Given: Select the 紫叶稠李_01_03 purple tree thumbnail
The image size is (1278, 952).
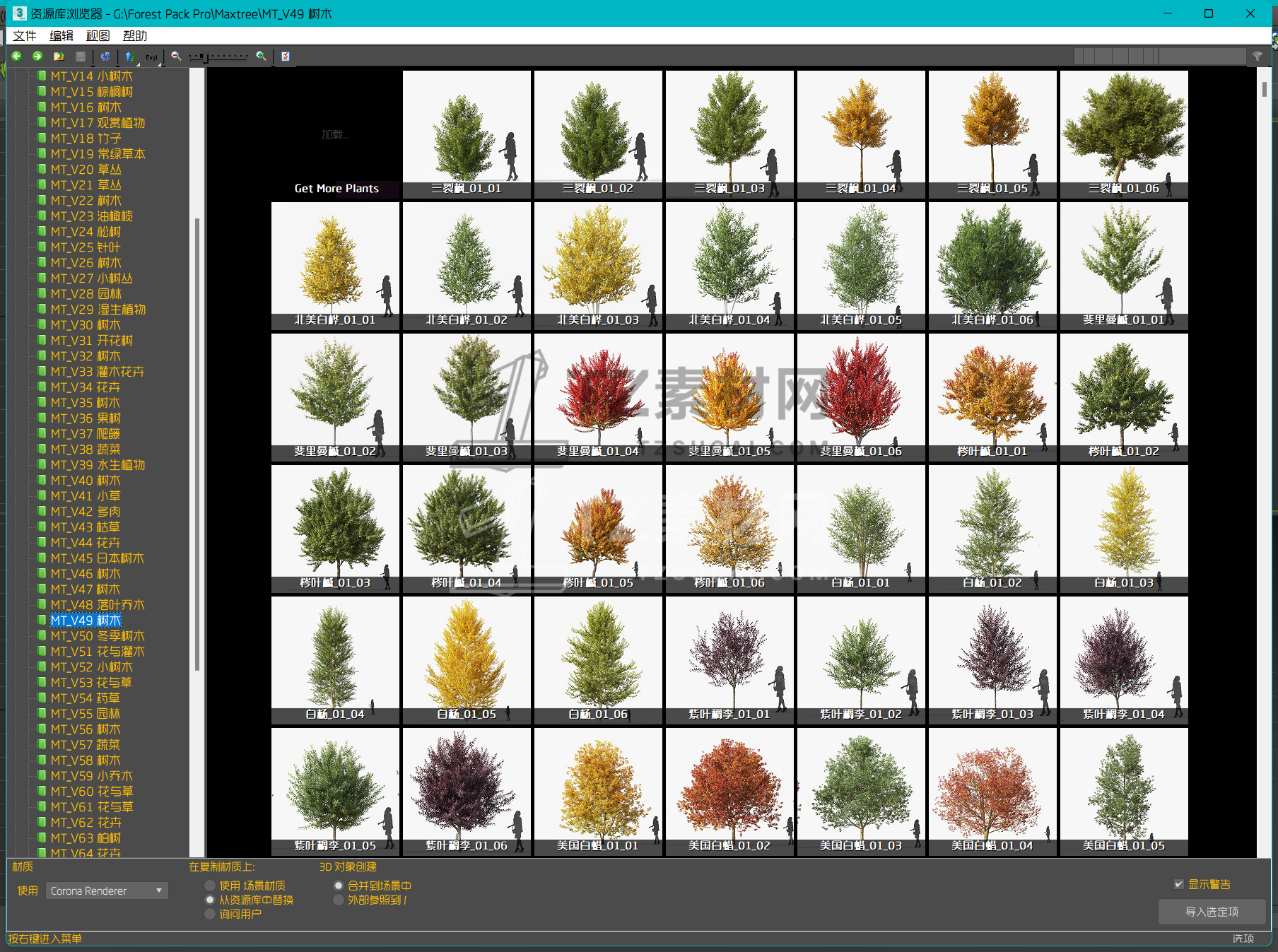Looking at the screenshot, I should 992,660.
